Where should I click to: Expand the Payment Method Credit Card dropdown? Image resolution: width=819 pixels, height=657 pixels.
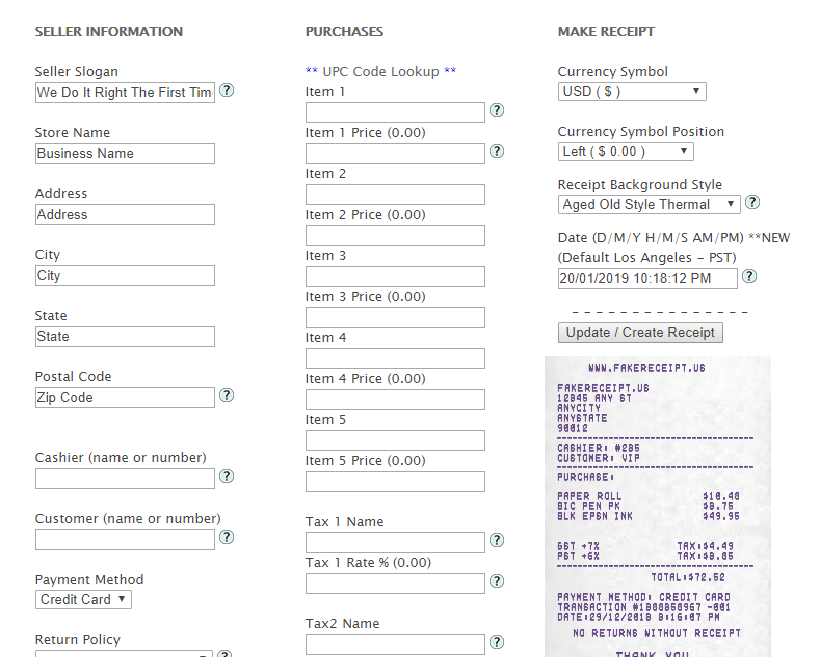tap(83, 599)
